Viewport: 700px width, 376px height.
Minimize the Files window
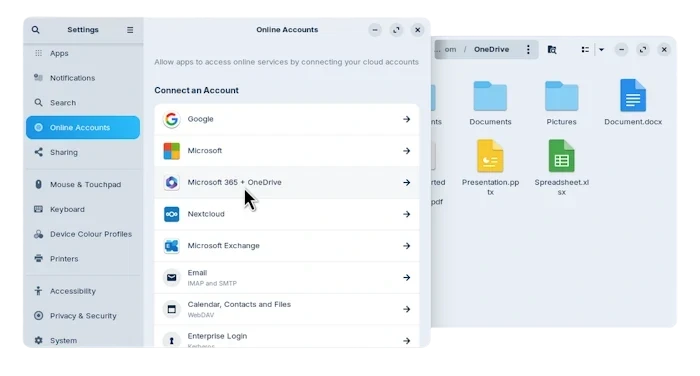621,50
